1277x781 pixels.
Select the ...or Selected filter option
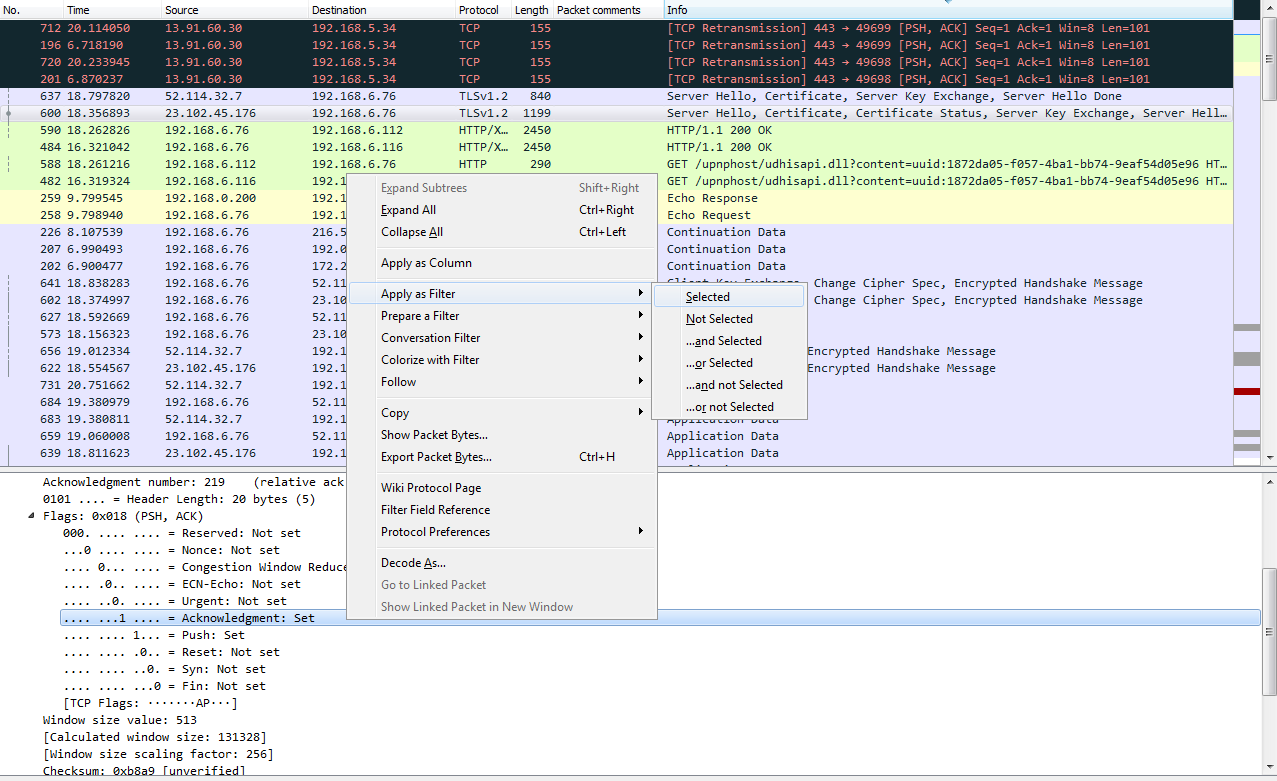tap(718, 363)
